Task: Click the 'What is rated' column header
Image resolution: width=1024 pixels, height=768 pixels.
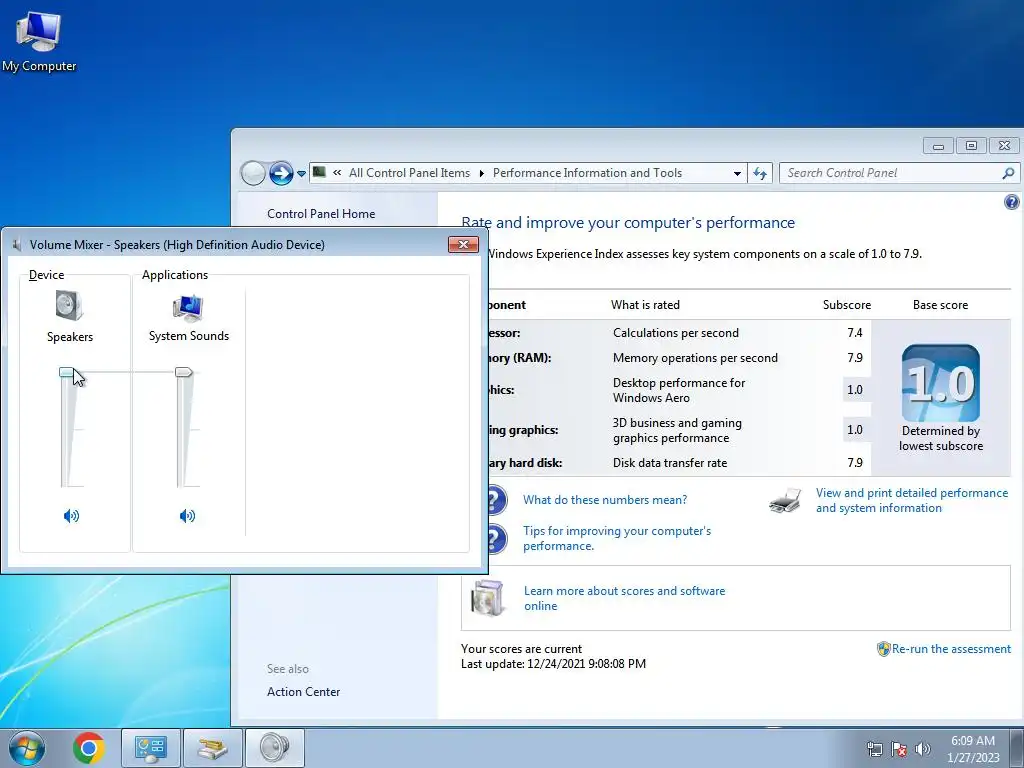Action: point(645,305)
